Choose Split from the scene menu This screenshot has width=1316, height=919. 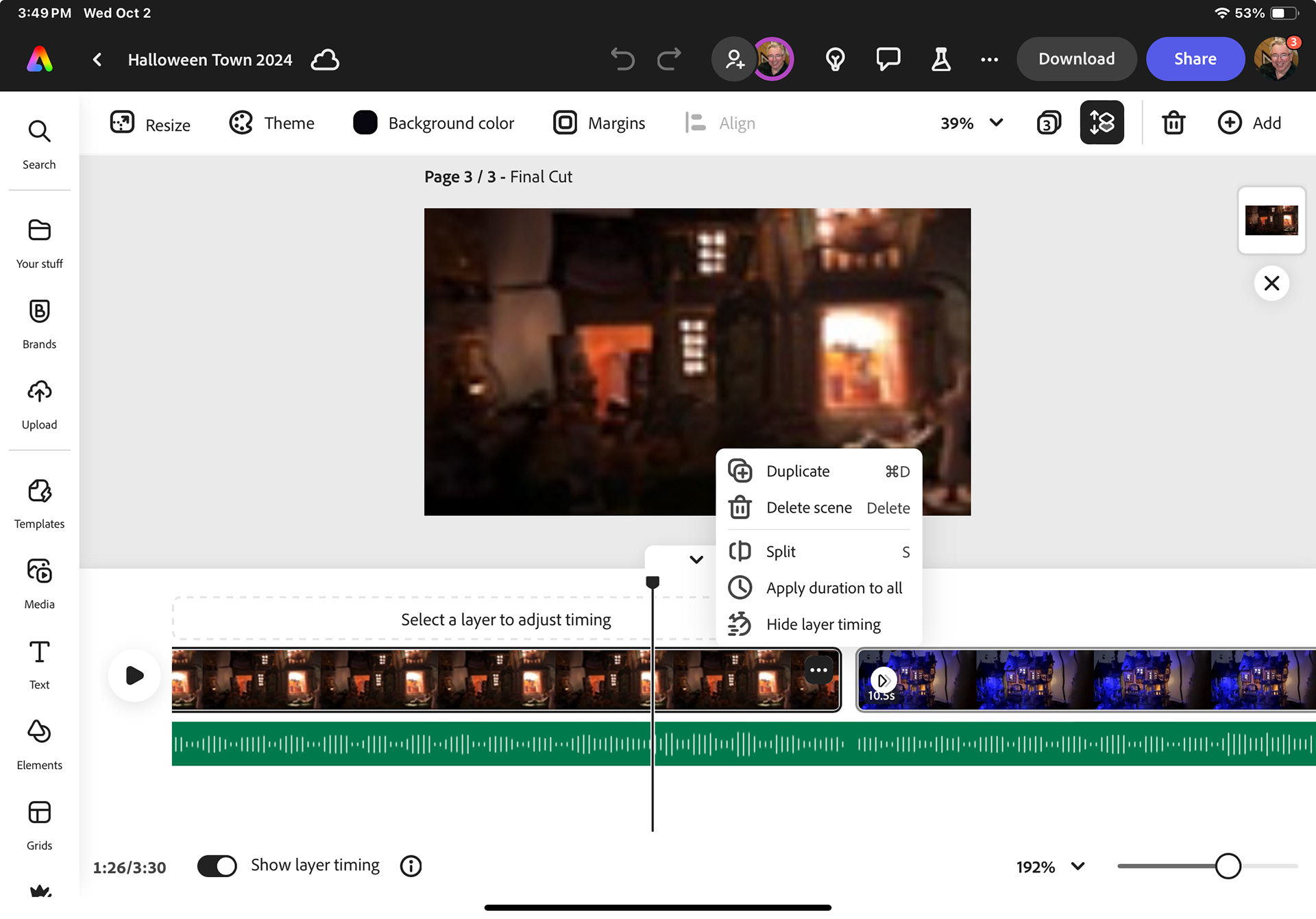point(819,552)
